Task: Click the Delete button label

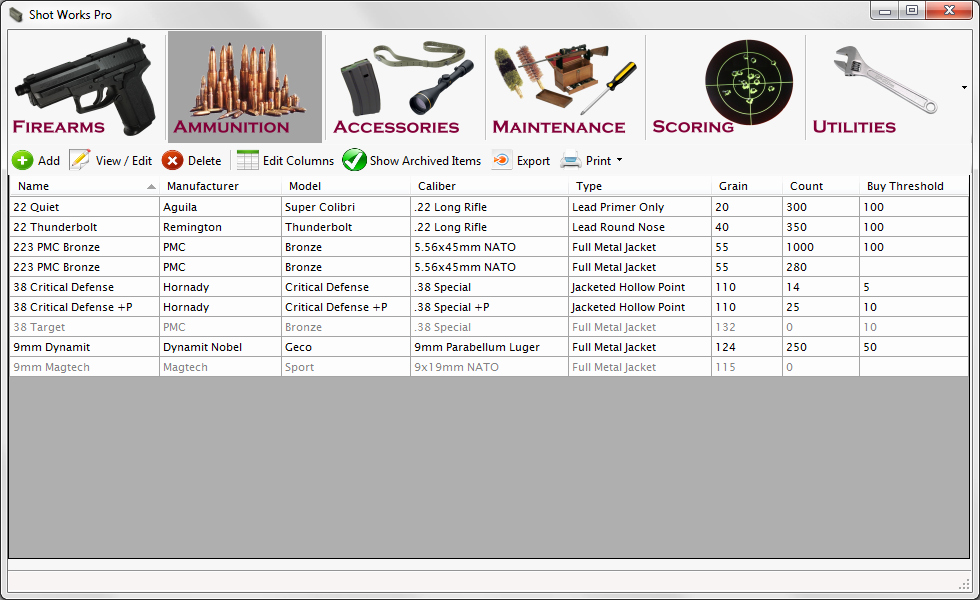Action: [x=204, y=161]
